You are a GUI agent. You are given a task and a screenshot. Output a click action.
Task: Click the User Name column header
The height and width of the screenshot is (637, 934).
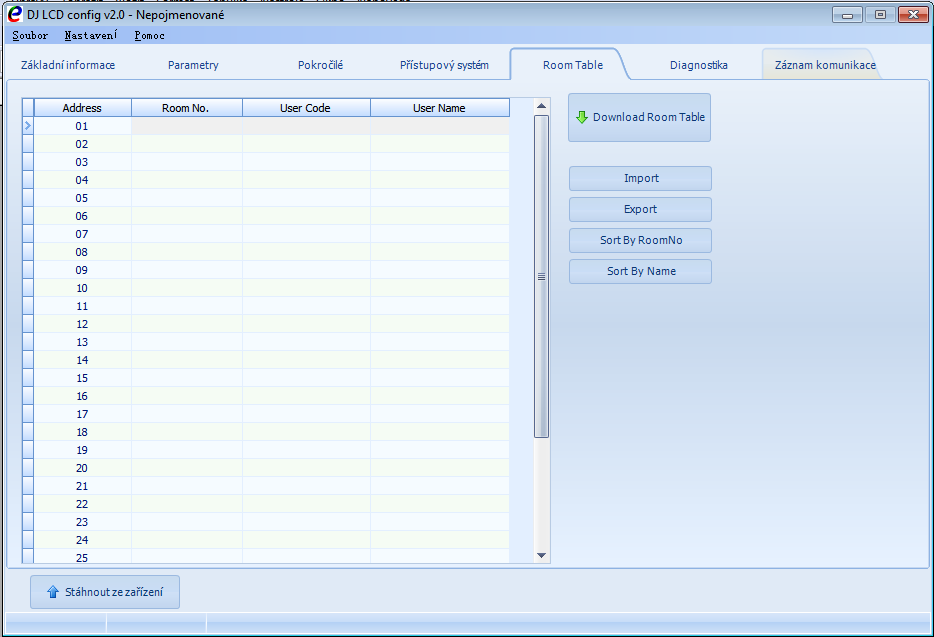(x=440, y=108)
